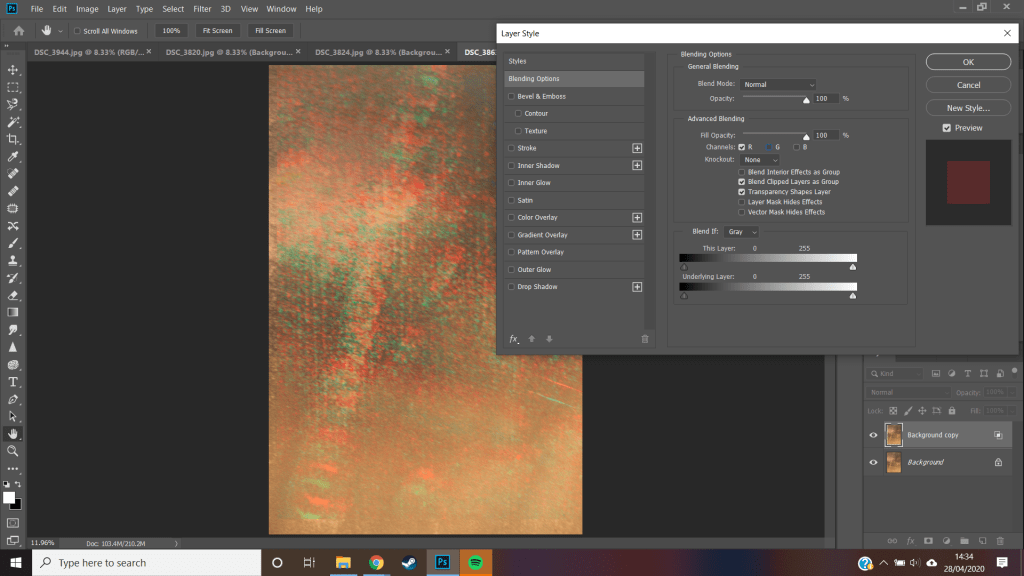Image resolution: width=1024 pixels, height=576 pixels.
Task: Click the fx menu icon in Layer Style
Action: click(x=514, y=339)
